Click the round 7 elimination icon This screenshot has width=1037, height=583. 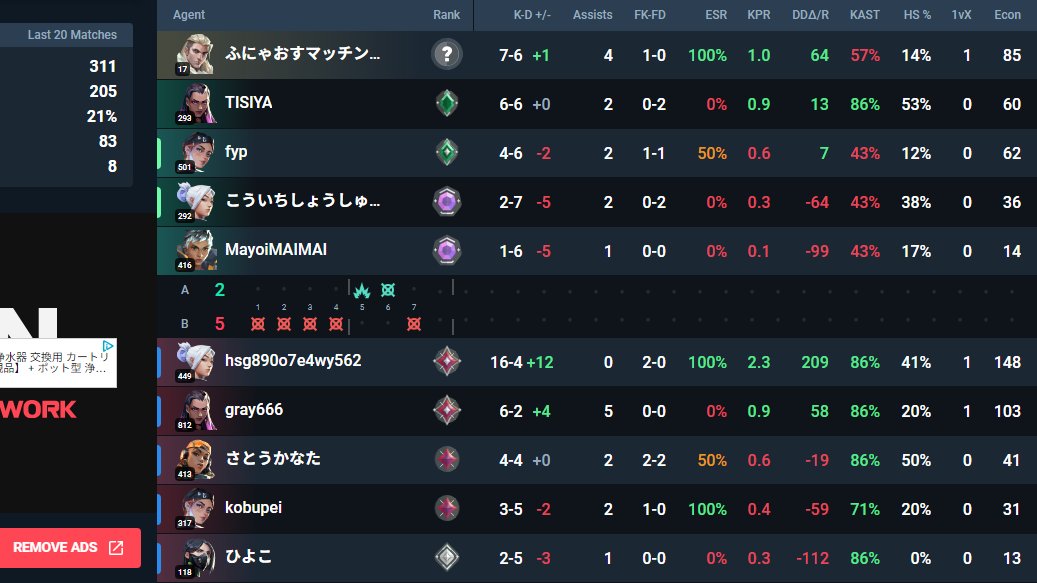click(414, 324)
